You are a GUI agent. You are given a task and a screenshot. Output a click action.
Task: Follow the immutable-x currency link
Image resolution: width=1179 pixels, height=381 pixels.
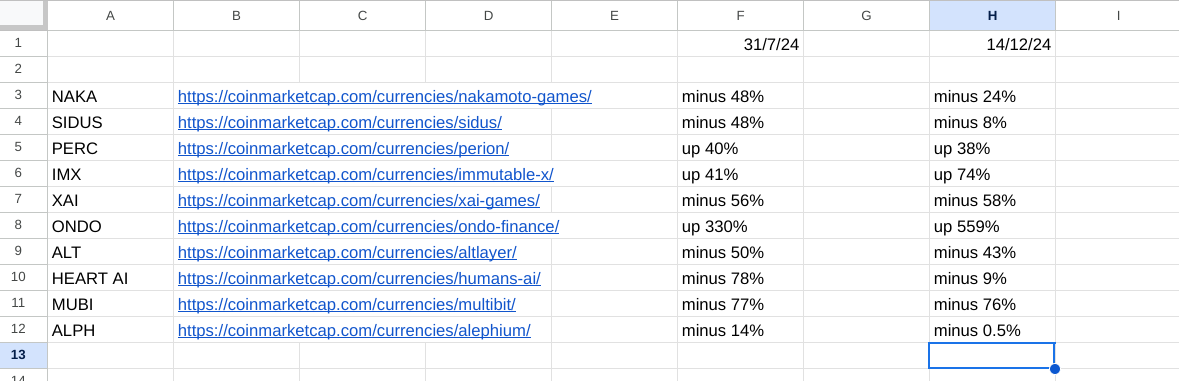tap(365, 174)
